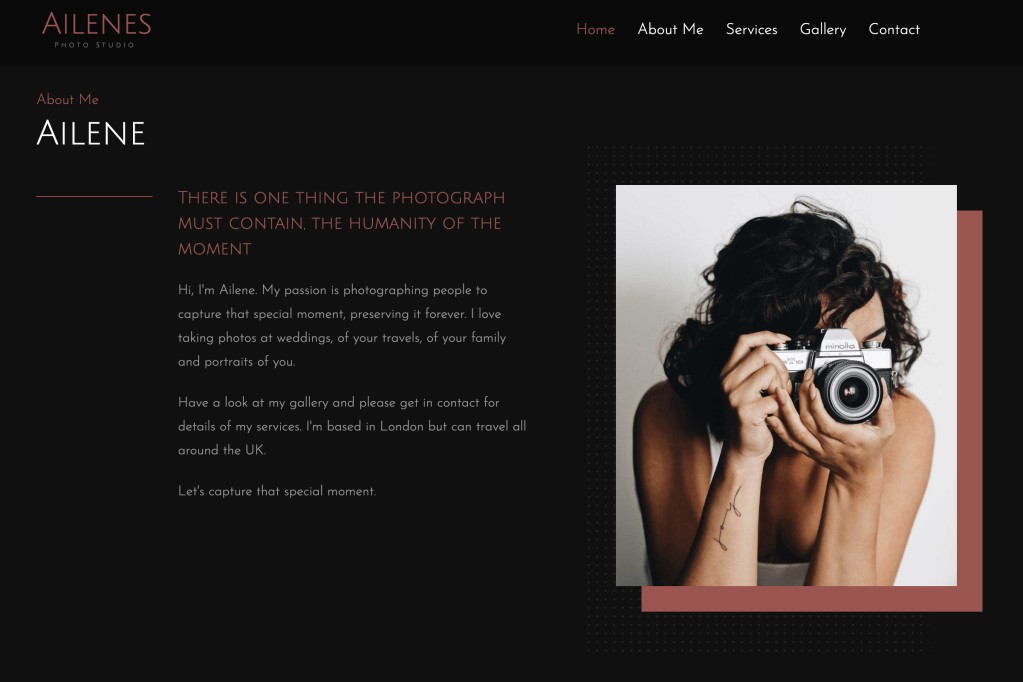Click the About Me section label
Screen dimensions: 1023x682
[67, 99]
